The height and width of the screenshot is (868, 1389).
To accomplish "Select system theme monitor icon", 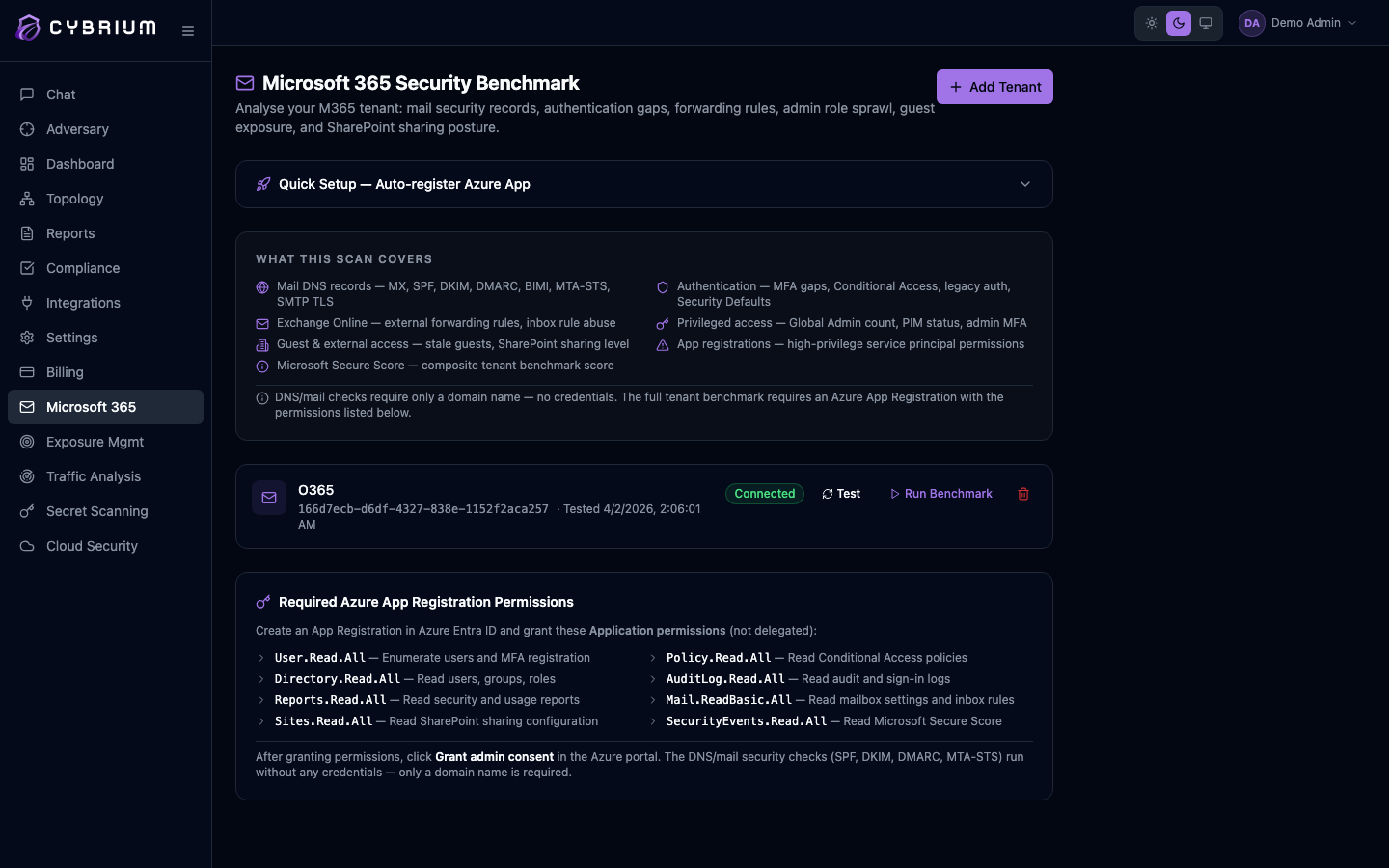I will point(1206,23).
